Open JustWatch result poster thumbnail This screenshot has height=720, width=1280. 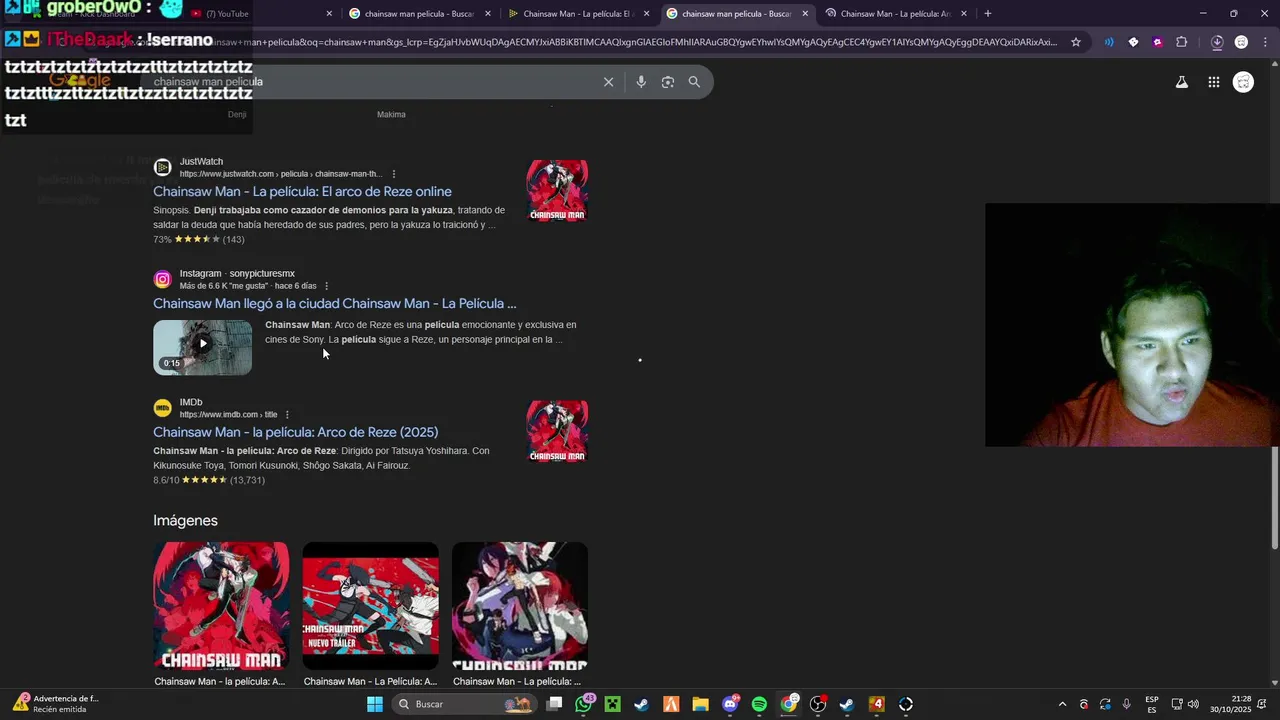click(557, 190)
